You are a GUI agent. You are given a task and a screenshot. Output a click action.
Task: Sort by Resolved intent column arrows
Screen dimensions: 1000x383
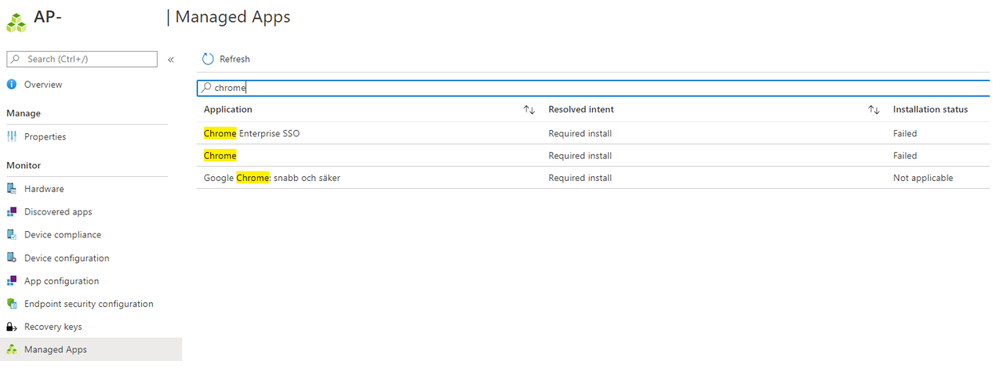click(x=874, y=110)
